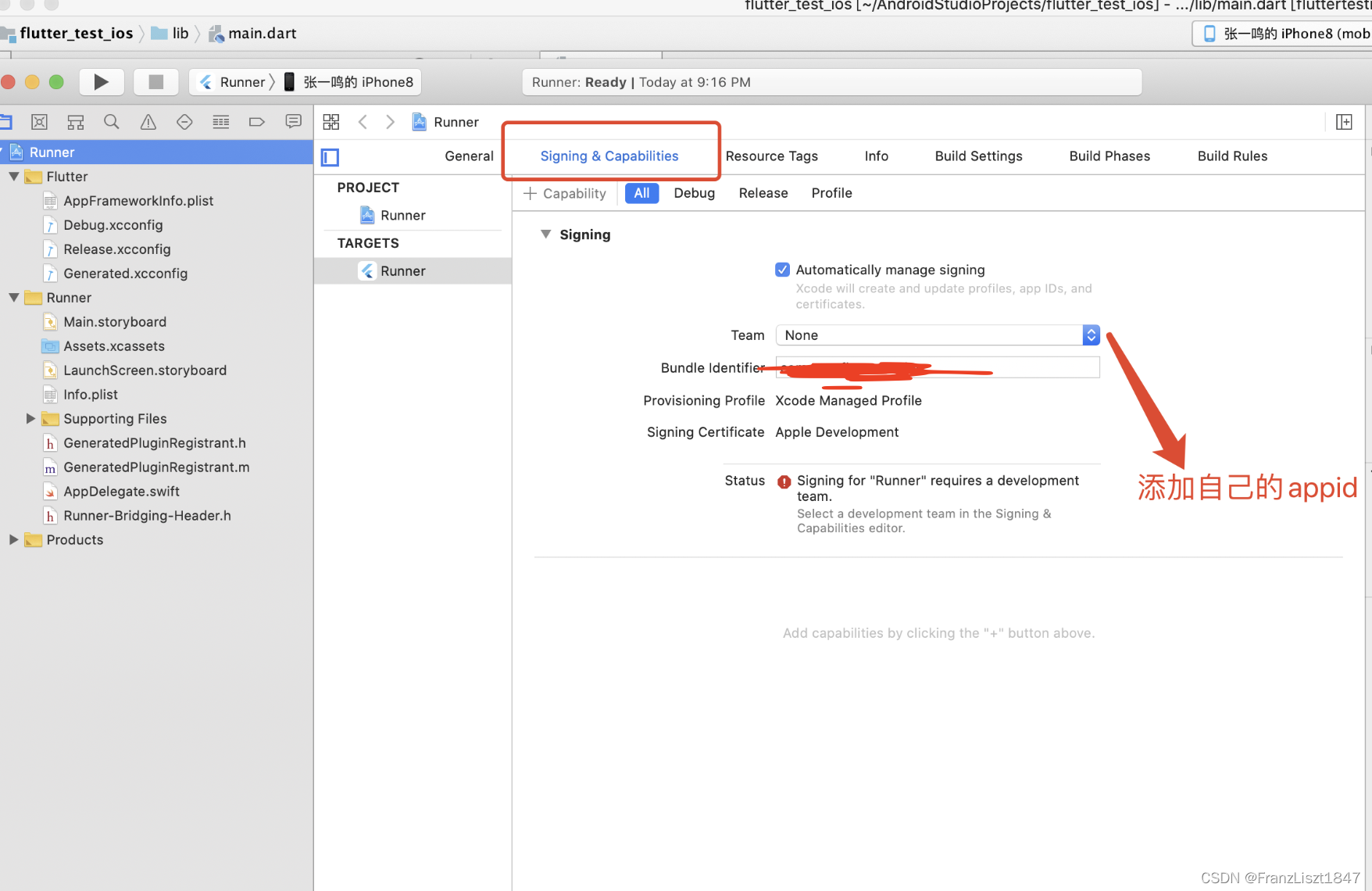Select Runner under PROJECT
This screenshot has width=1372, height=891.
pyautogui.click(x=403, y=215)
